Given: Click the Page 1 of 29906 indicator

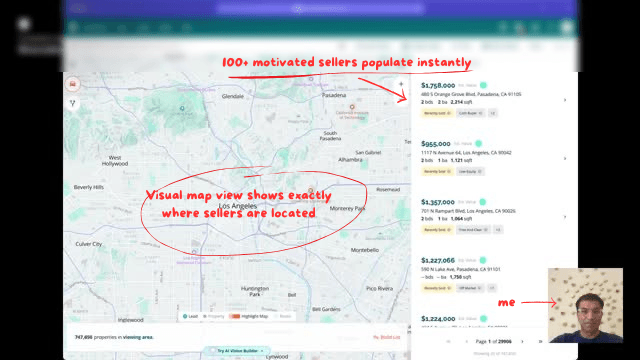Looking at the screenshot, I should (x=493, y=341).
